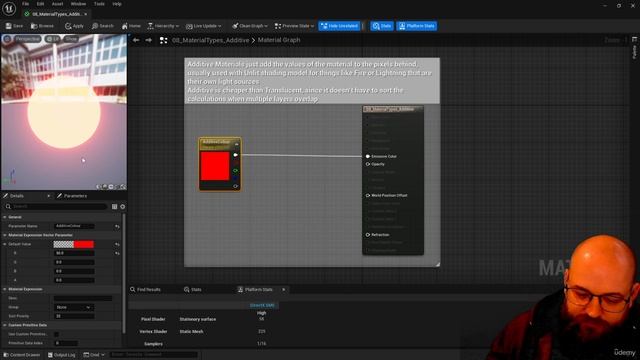Screen dimensions: 640x360
Task: Click the R channel value field
Action: pyautogui.click(x=74, y=253)
